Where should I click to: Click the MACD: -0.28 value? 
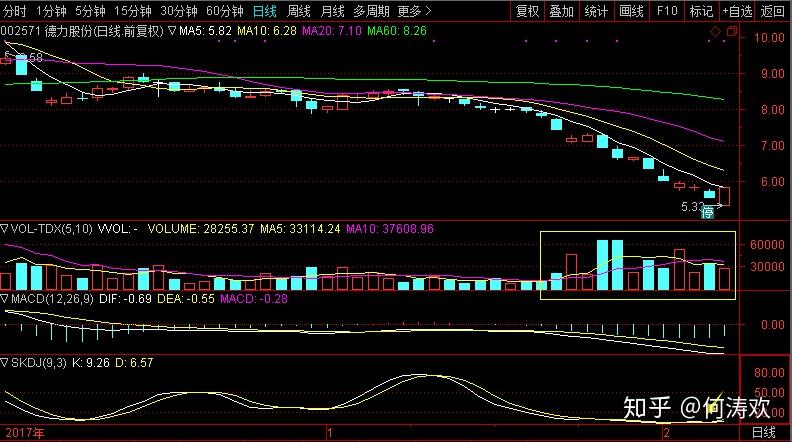(254, 299)
